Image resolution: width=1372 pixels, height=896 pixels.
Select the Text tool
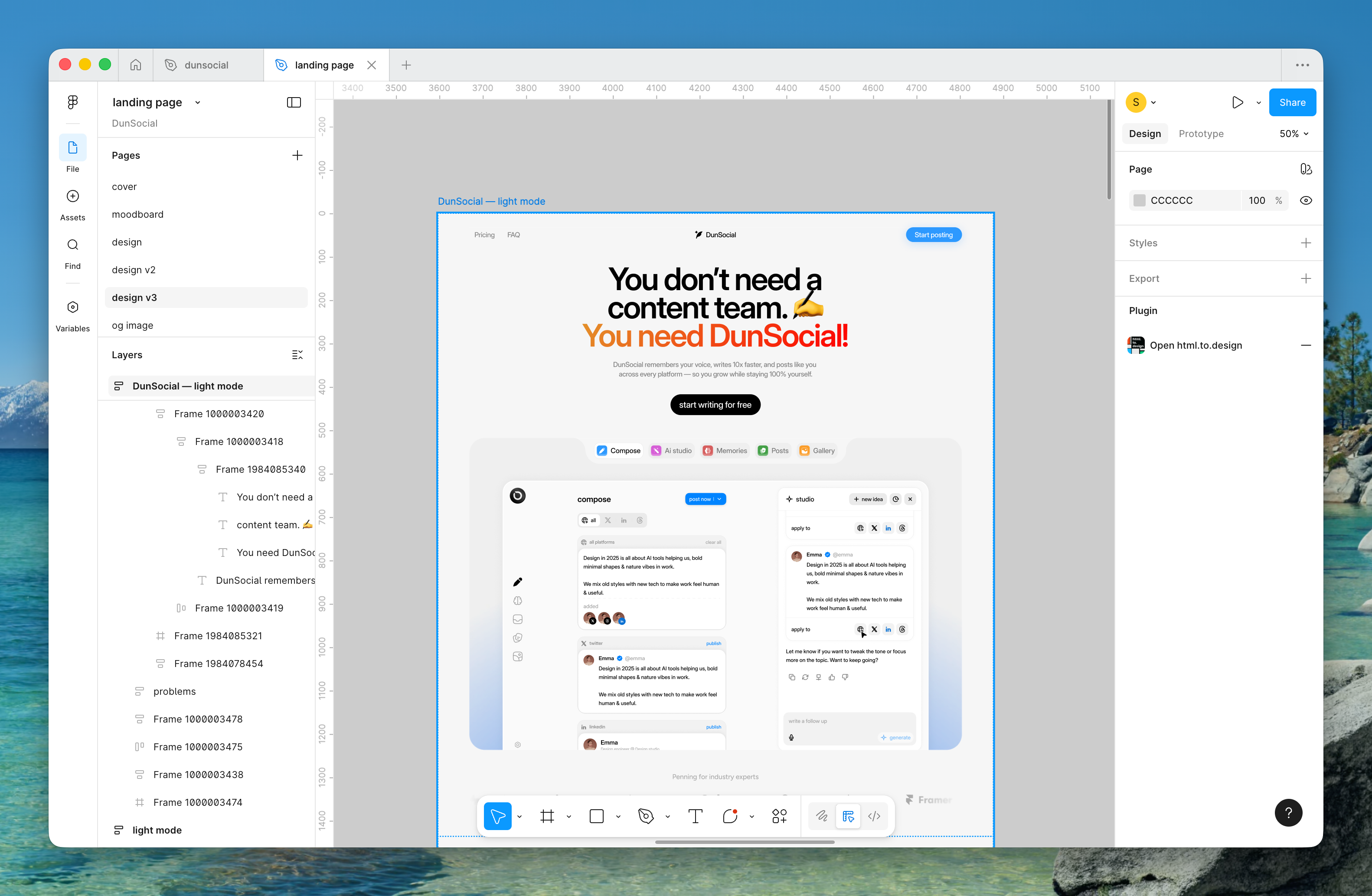click(x=695, y=816)
